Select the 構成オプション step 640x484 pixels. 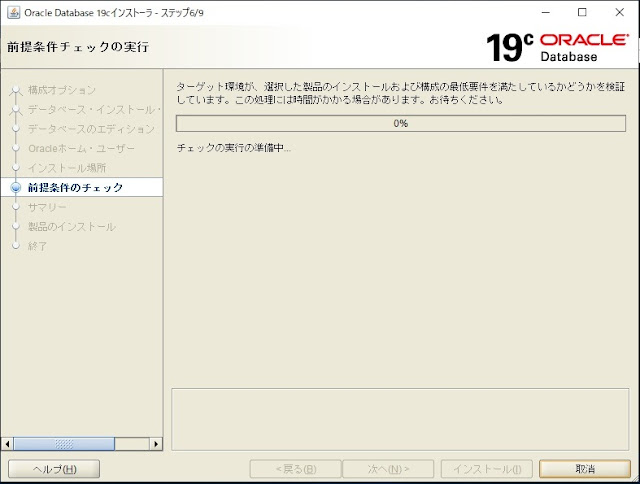[62, 90]
